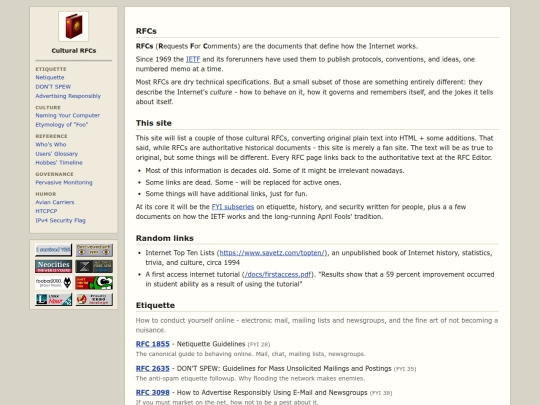Open HTCPCP sidebar link
The image size is (540, 405).
pos(46,211)
